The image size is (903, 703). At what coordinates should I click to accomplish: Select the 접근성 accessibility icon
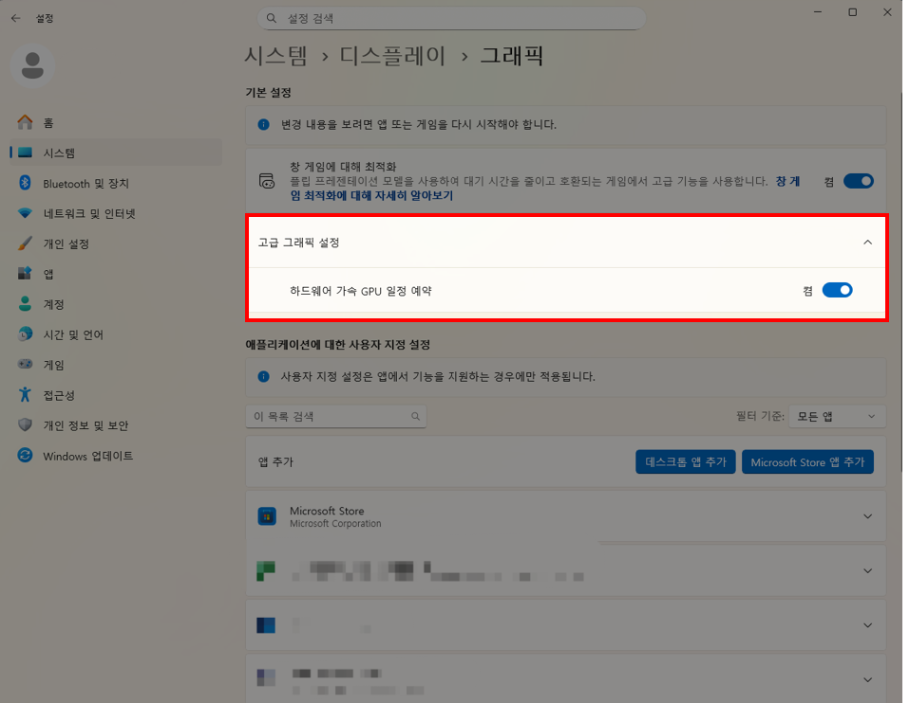click(x=25, y=395)
